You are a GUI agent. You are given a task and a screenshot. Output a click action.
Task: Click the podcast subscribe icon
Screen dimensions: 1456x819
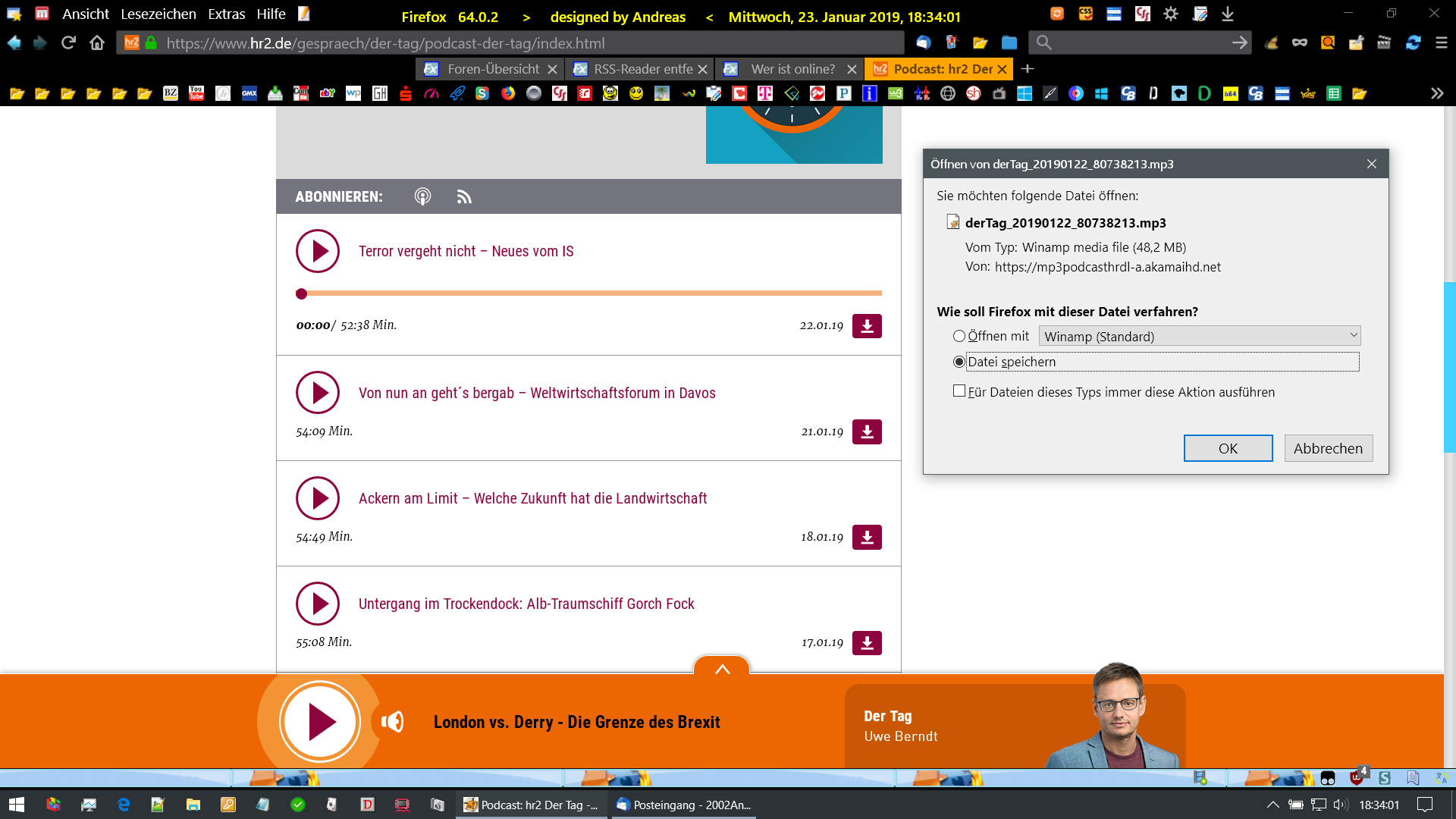(x=422, y=197)
